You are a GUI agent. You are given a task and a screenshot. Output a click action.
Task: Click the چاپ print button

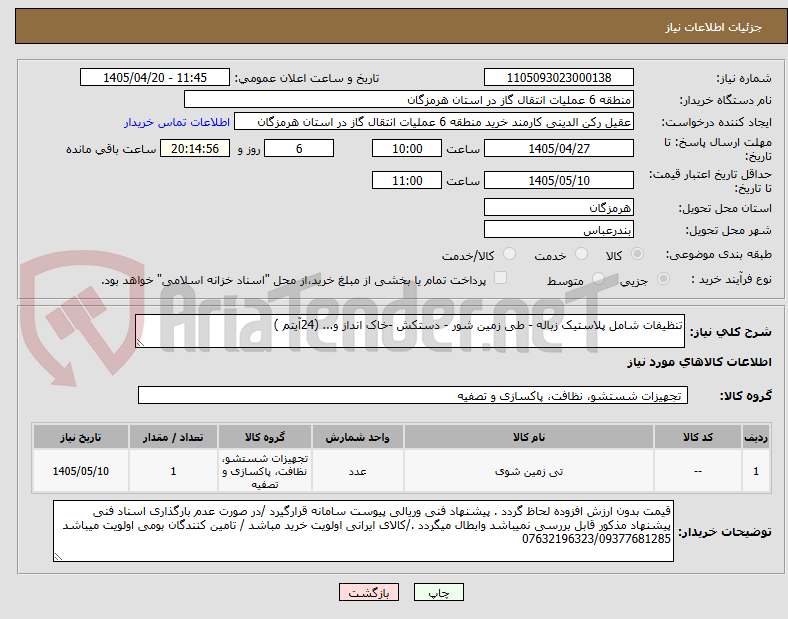(438, 592)
